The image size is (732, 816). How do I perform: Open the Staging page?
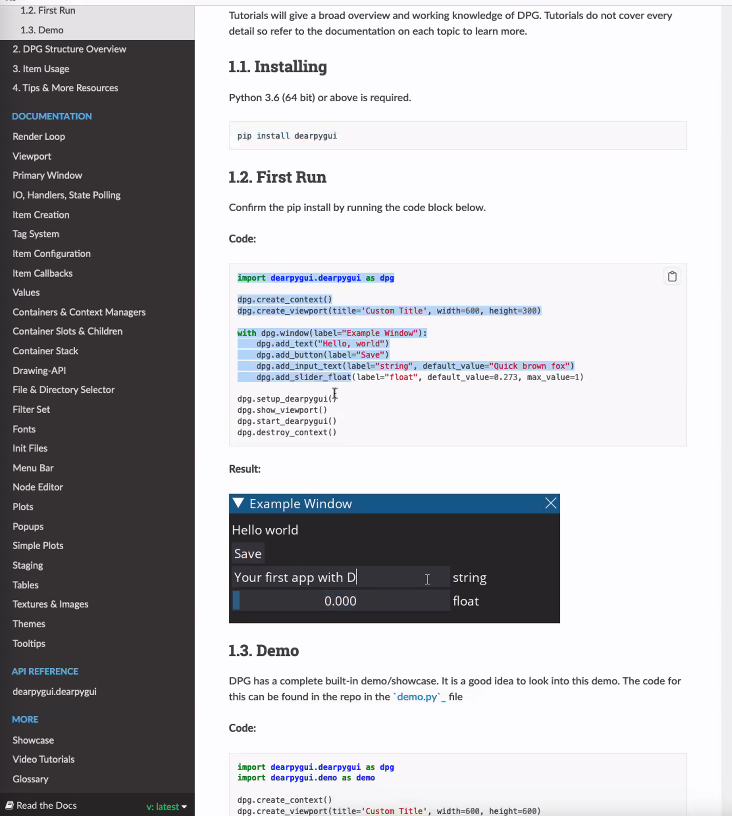[28, 566]
